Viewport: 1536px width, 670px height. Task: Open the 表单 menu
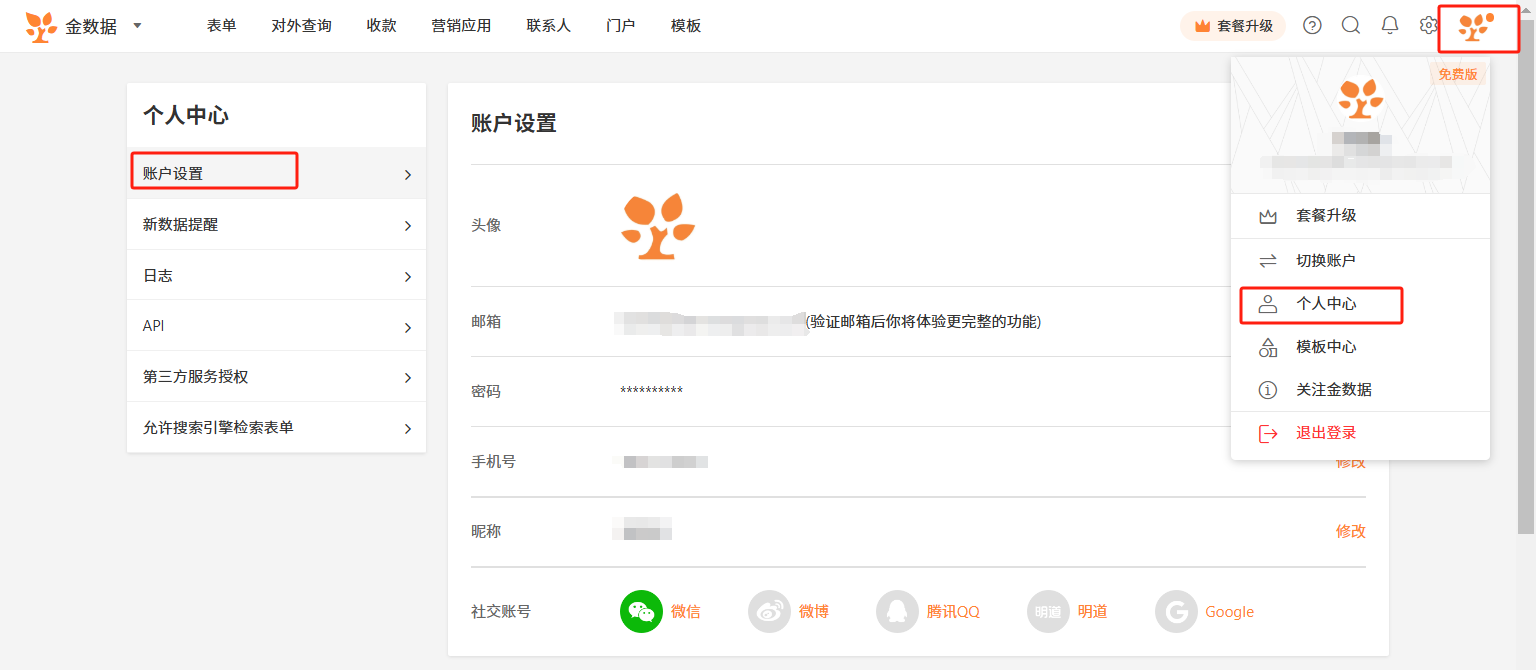222,26
